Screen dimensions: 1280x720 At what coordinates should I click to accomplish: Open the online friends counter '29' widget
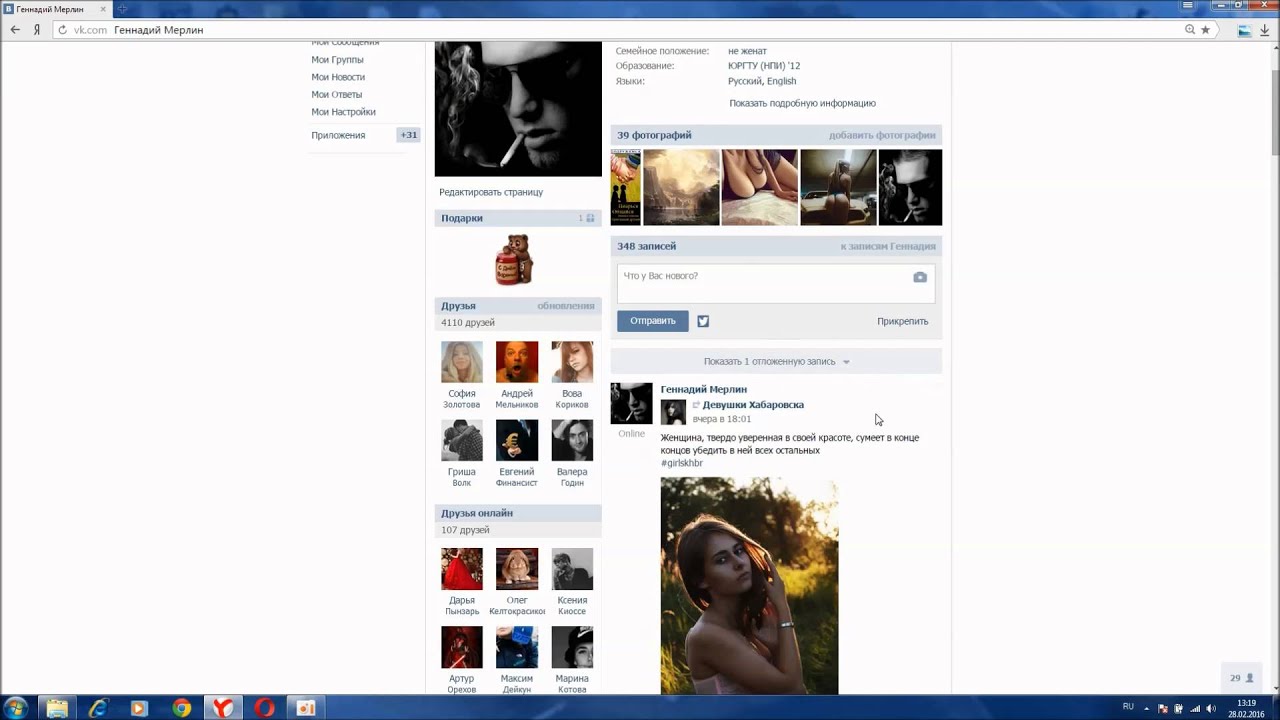(1241, 678)
